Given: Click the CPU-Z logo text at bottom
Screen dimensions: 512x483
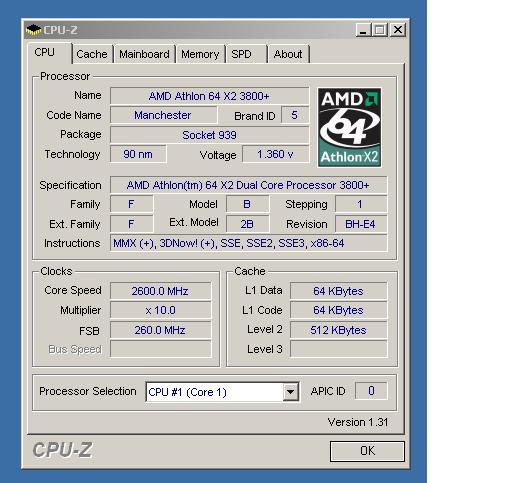Looking at the screenshot, I should point(62,450).
